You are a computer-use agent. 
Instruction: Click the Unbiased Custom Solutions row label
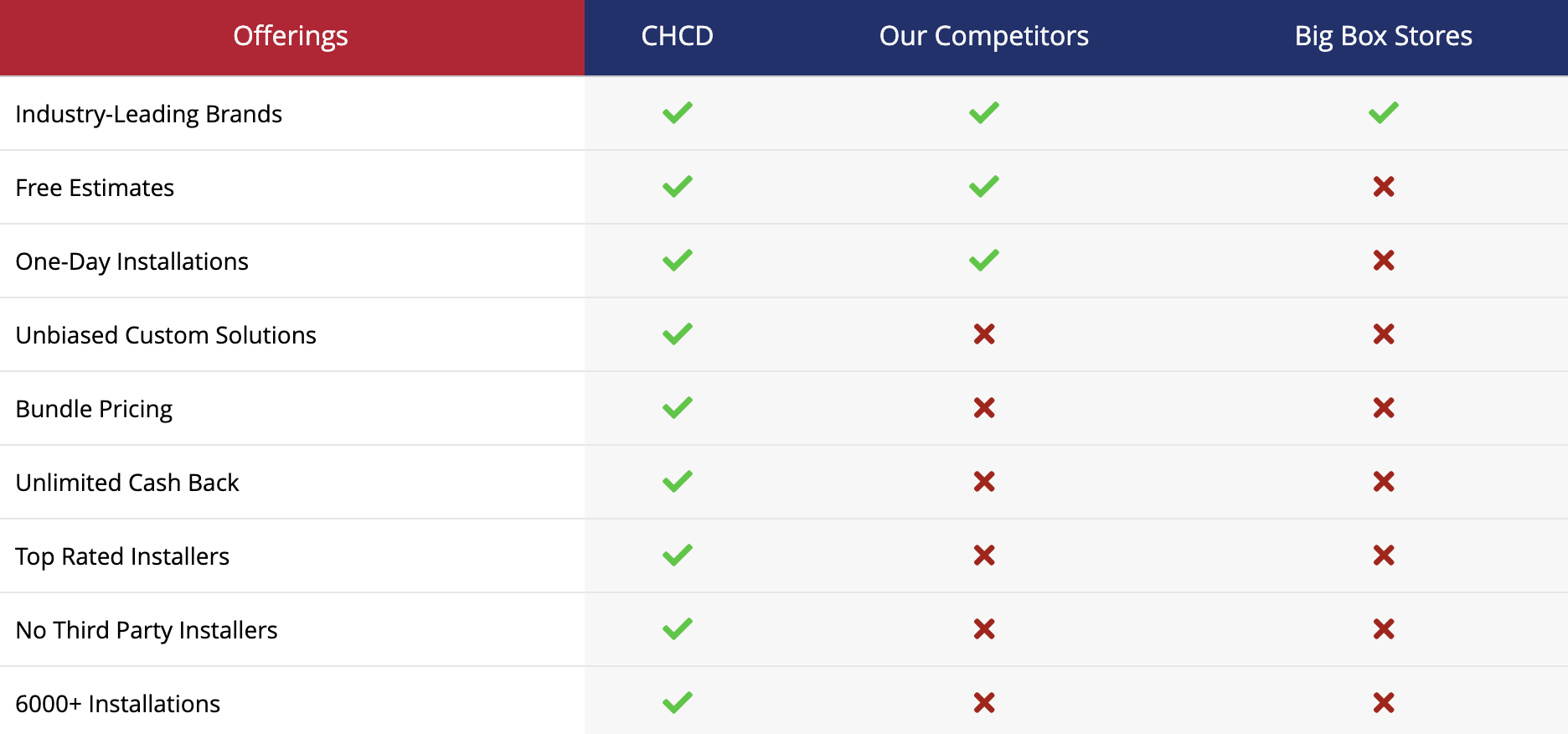click(166, 335)
